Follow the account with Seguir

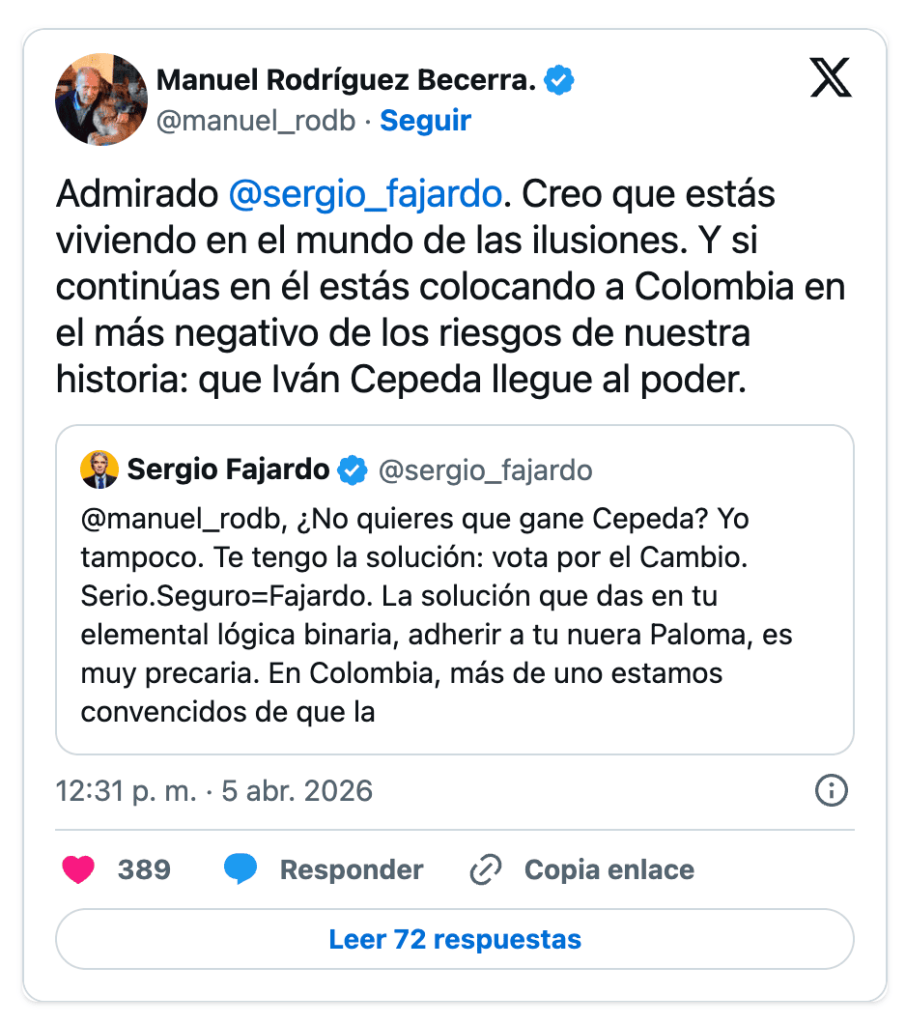pos(425,121)
